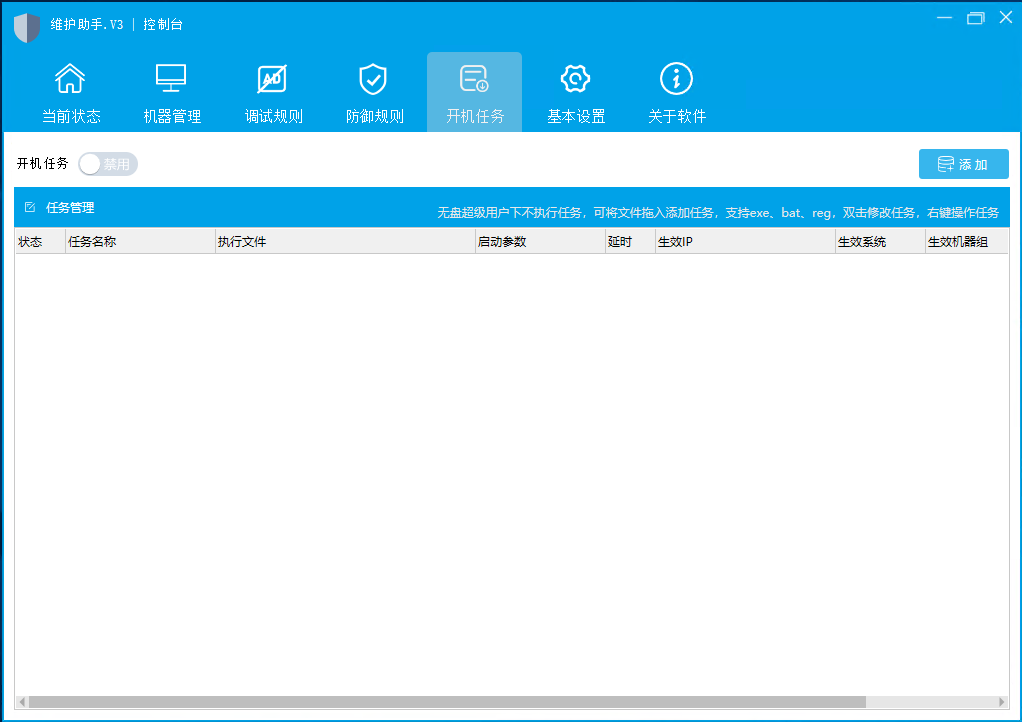Click the 生效机器组 column header
This screenshot has height=722, width=1022.
click(x=967, y=242)
